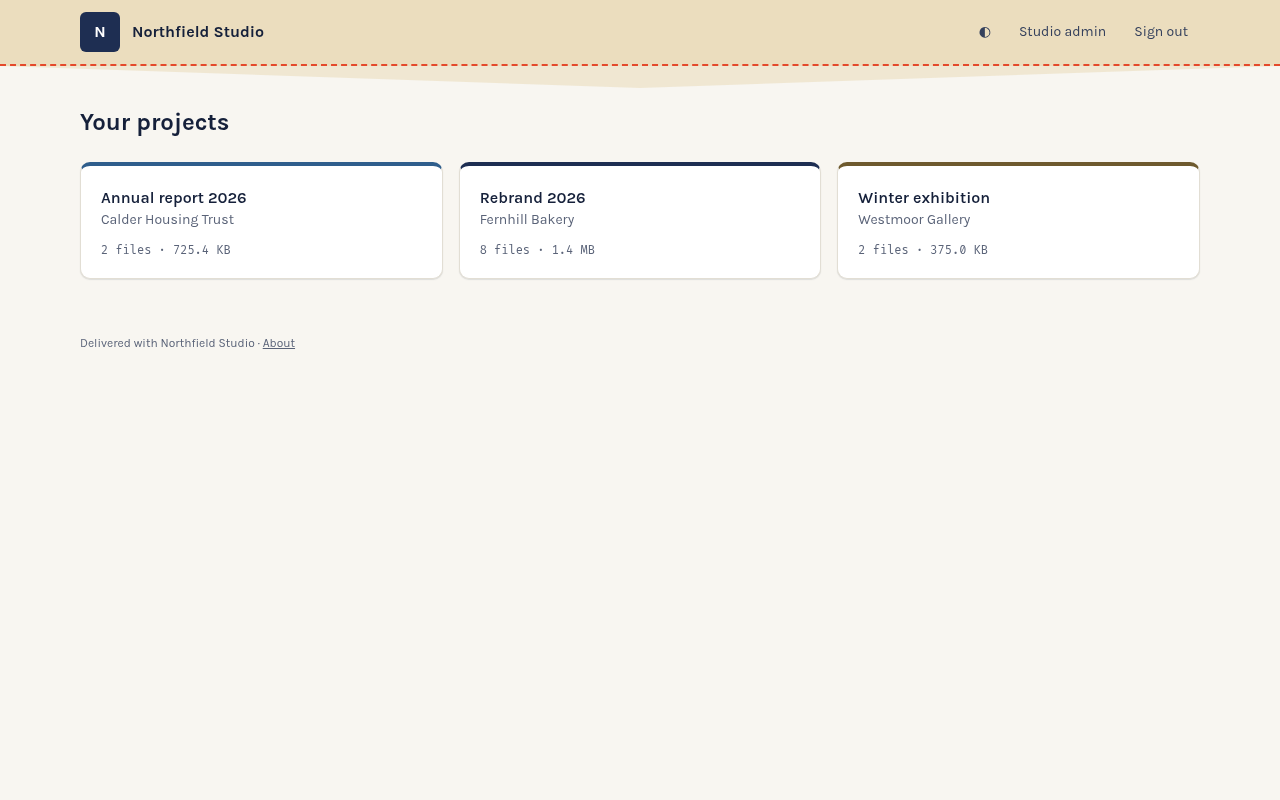This screenshot has height=800, width=1280.
Task: Click the Northfield Studio brand name
Action: click(198, 32)
